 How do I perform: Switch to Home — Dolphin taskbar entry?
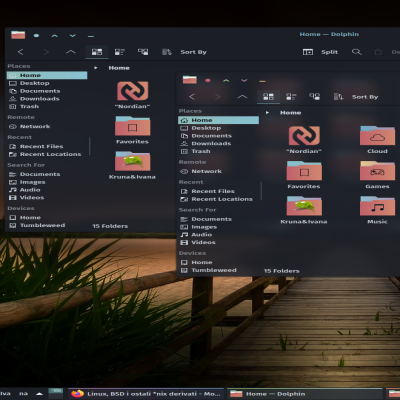point(305,394)
